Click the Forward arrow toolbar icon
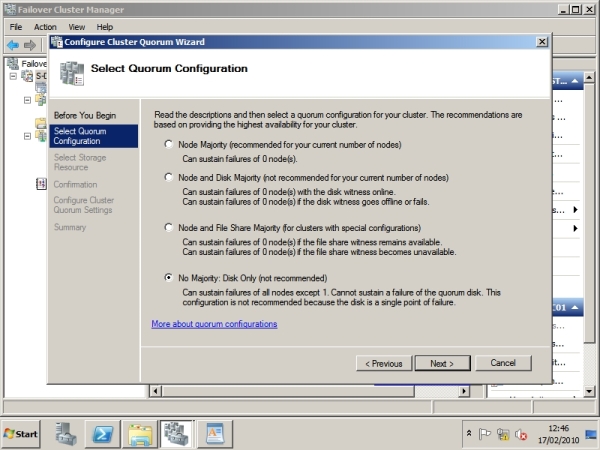The width and height of the screenshot is (600, 450). pos(30,45)
